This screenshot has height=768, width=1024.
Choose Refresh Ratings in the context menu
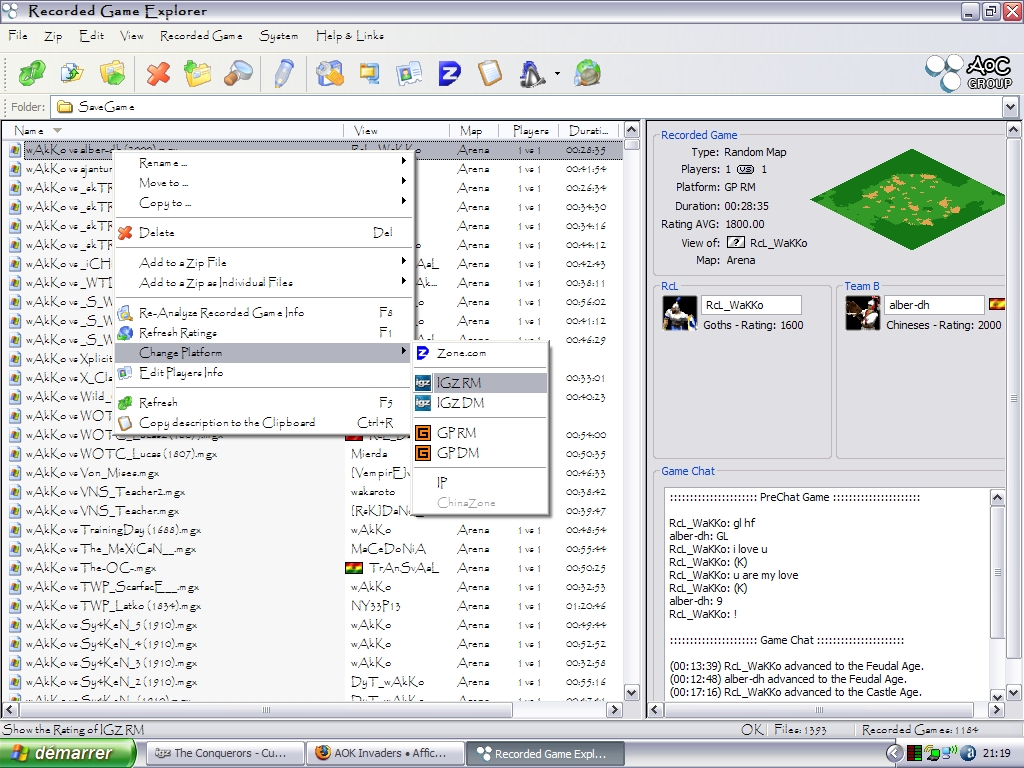pos(264,332)
